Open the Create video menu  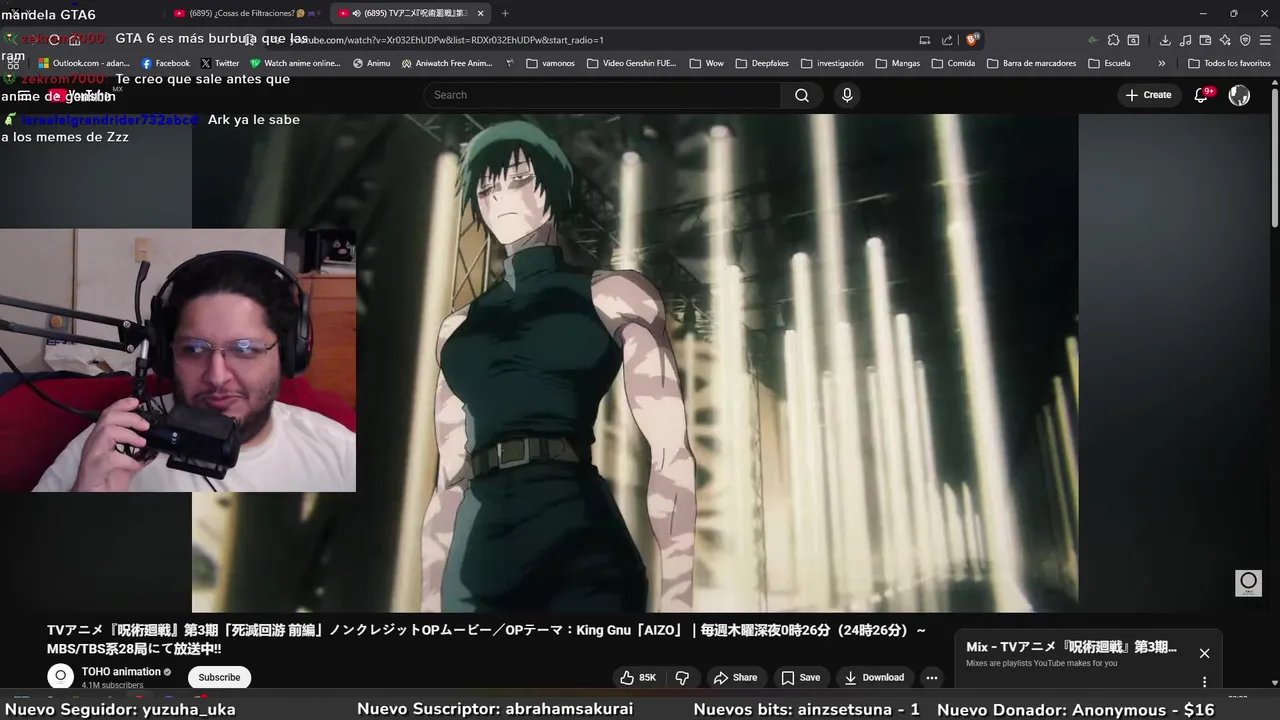1148,95
